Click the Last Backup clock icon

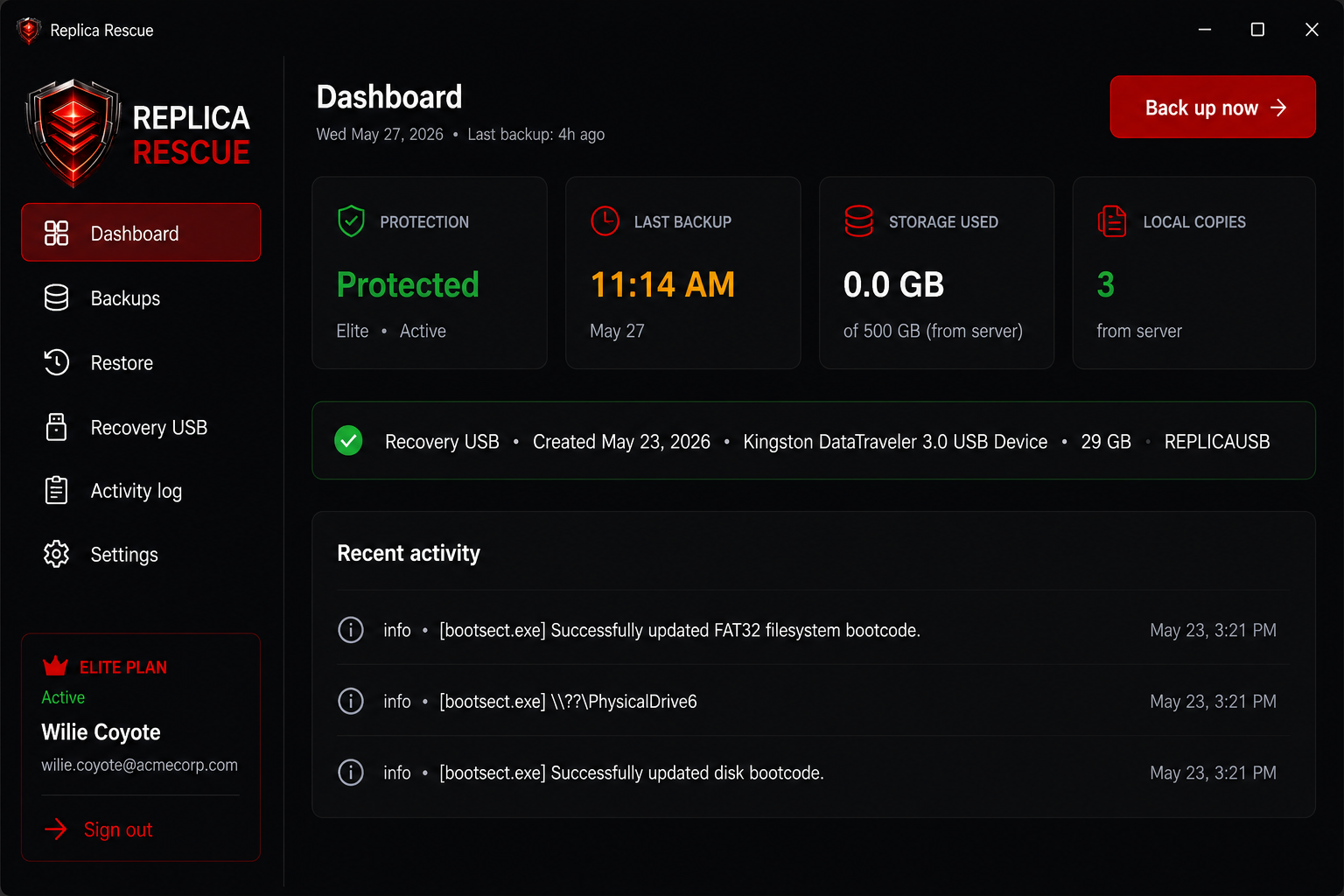(605, 221)
